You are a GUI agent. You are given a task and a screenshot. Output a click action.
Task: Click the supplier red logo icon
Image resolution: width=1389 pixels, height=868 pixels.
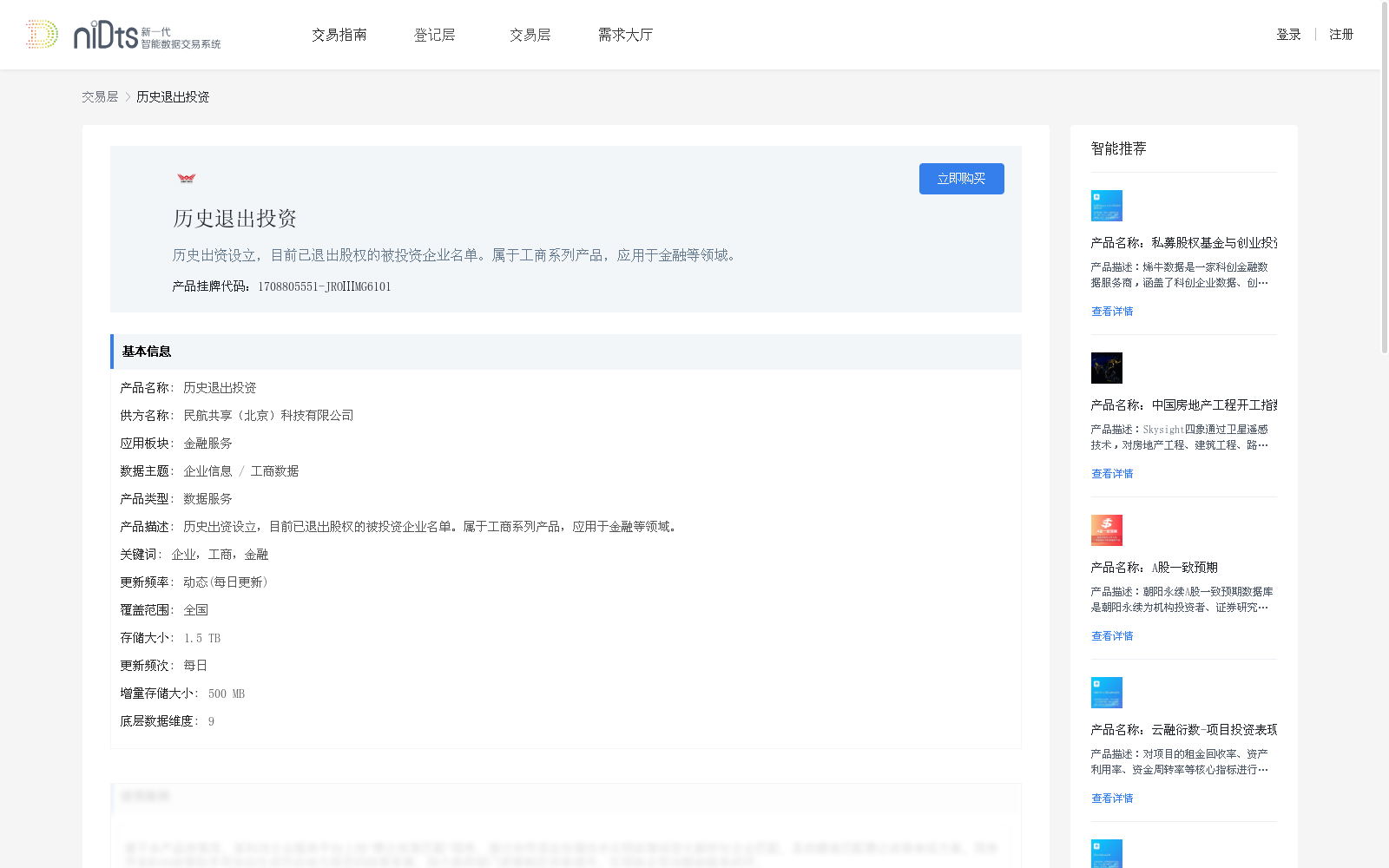(187, 178)
